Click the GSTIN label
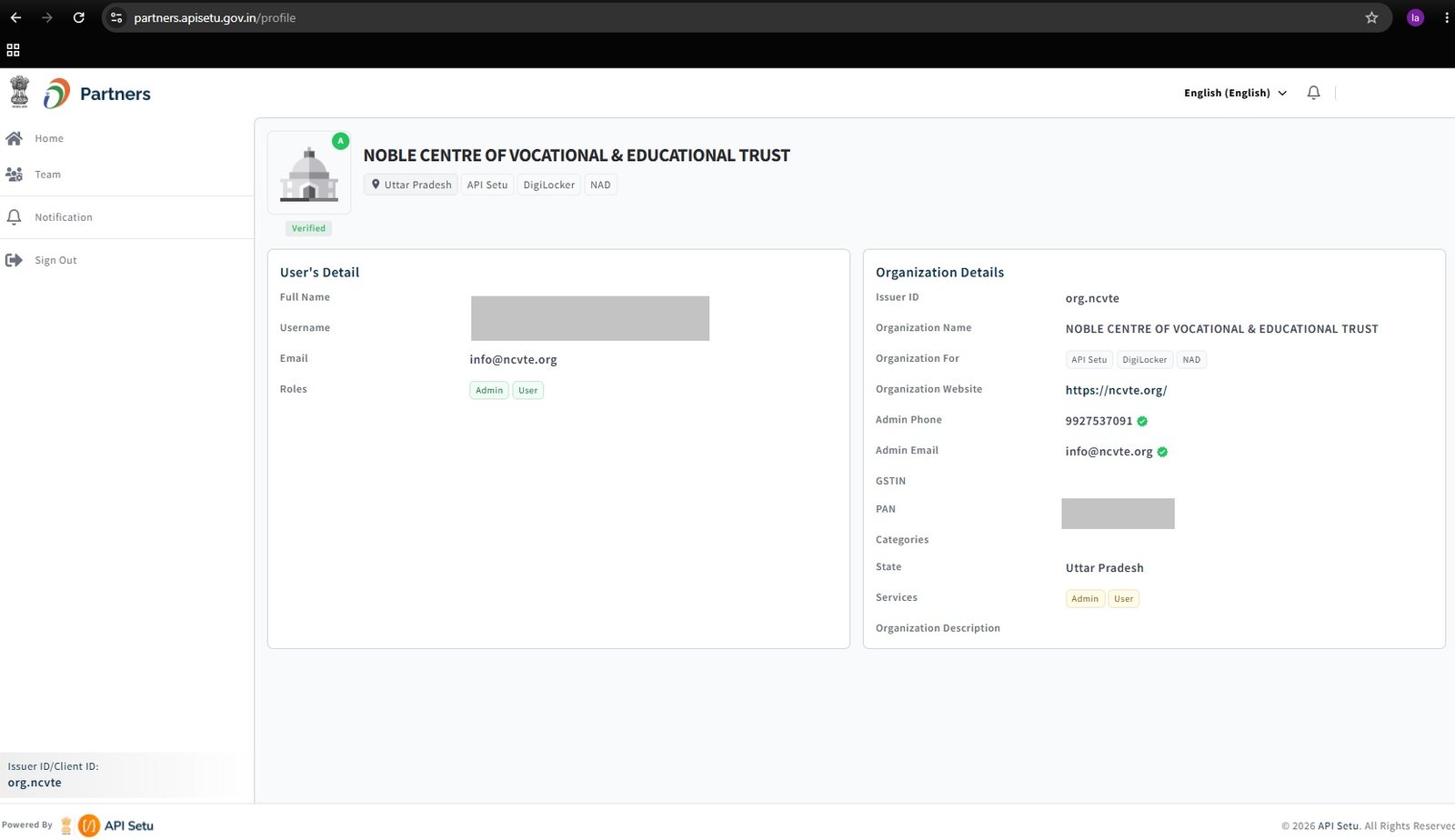1455x840 pixels. pyautogui.click(x=890, y=481)
